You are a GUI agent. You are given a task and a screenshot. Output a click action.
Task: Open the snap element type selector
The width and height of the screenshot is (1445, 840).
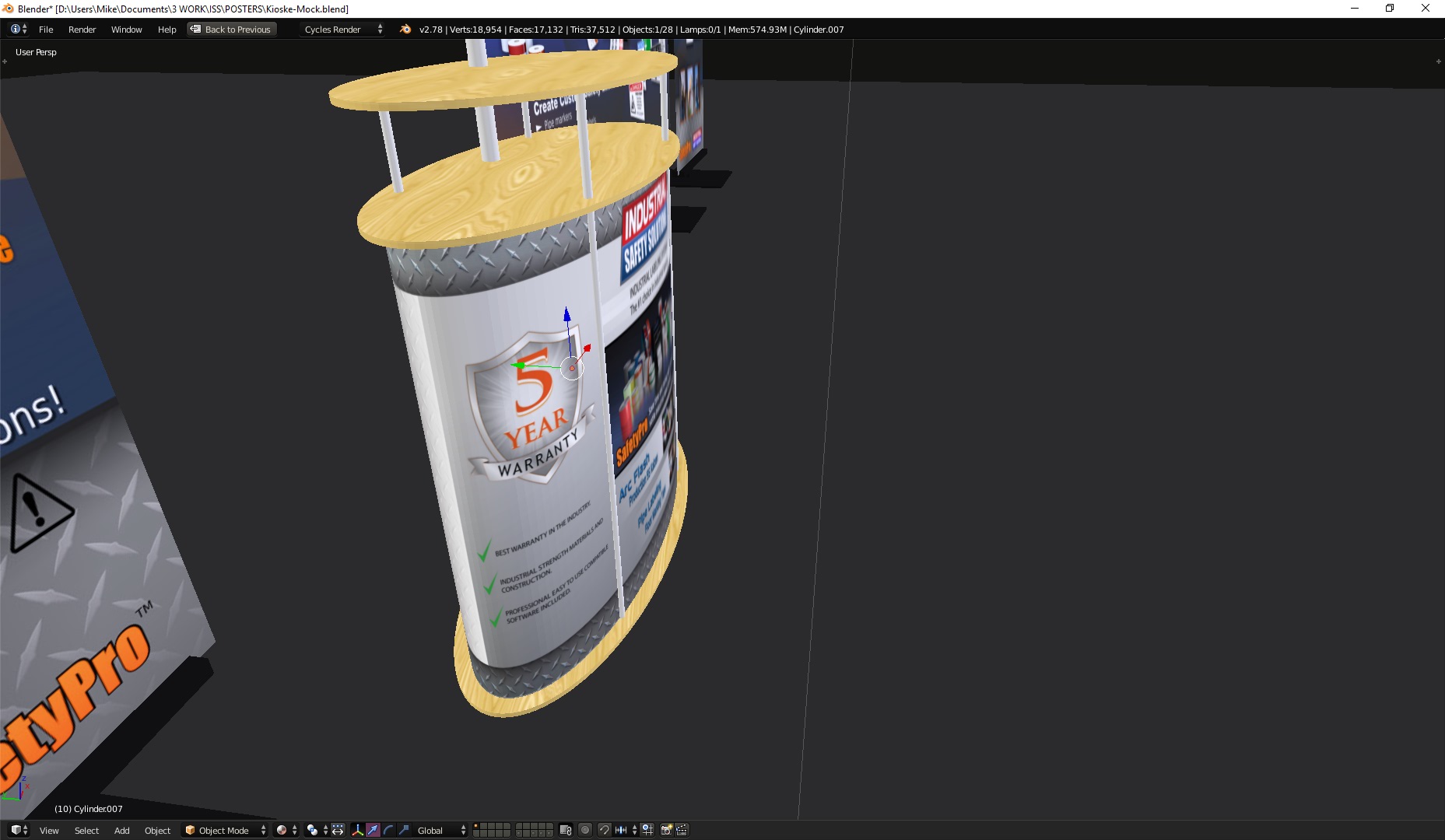point(626,831)
